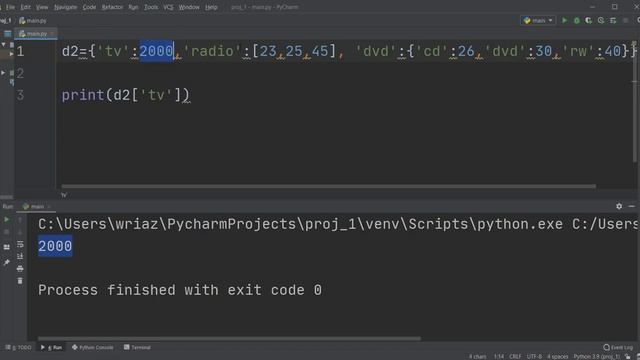
Task: Click the Up the Stack Trace arrow
Action: point(20,220)
